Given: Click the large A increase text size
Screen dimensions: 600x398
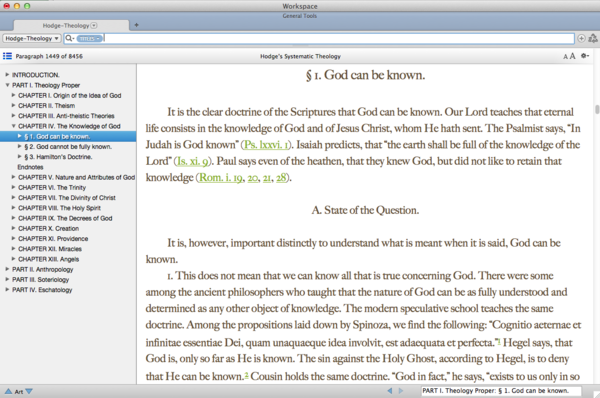Looking at the screenshot, I should [572, 56].
